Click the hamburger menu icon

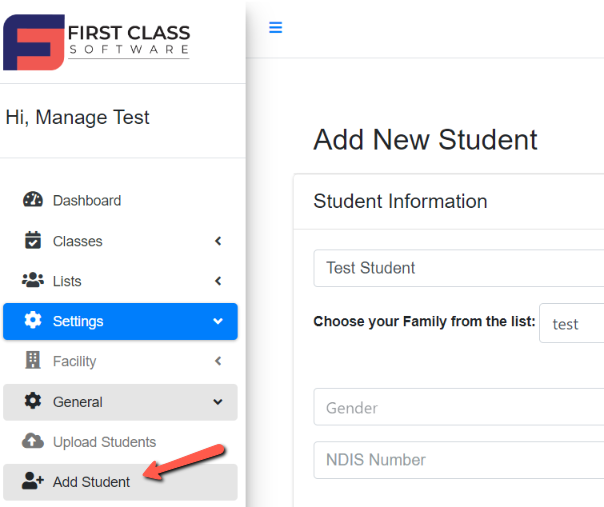point(275,27)
